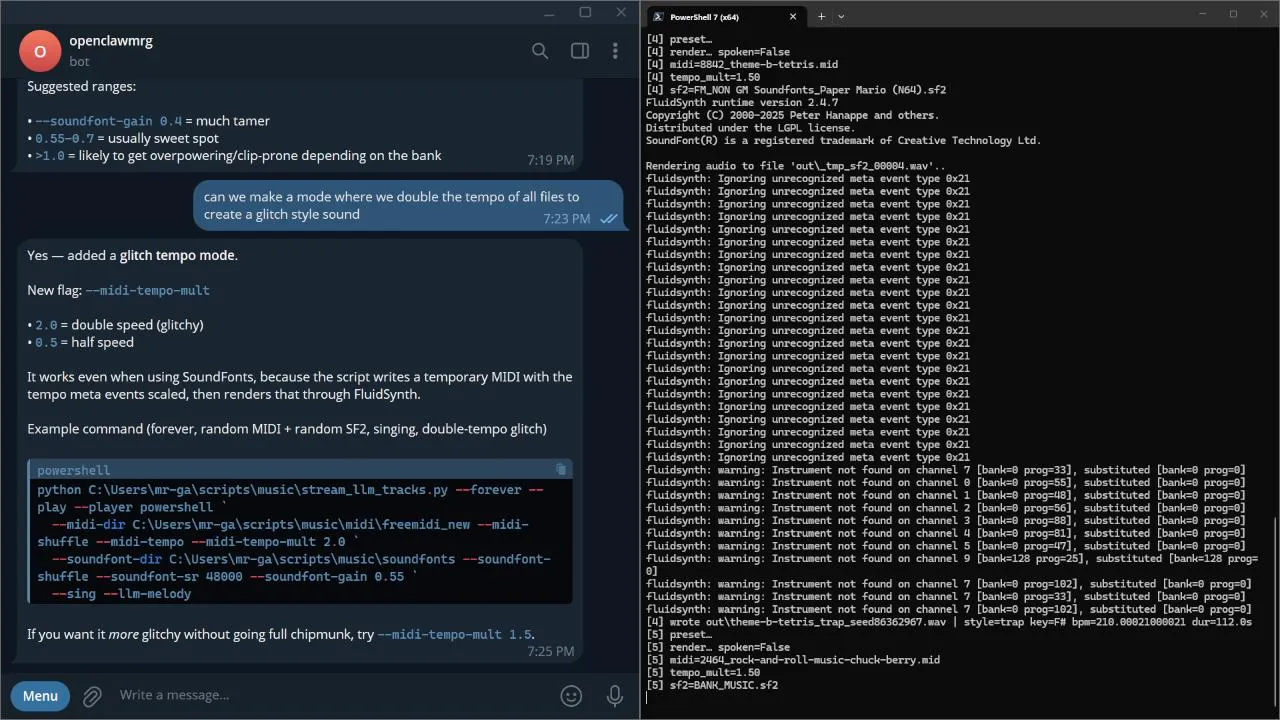Screen dimensions: 1280x720
Task: Click the >1.0 overpowering range value
Action: [50, 155]
